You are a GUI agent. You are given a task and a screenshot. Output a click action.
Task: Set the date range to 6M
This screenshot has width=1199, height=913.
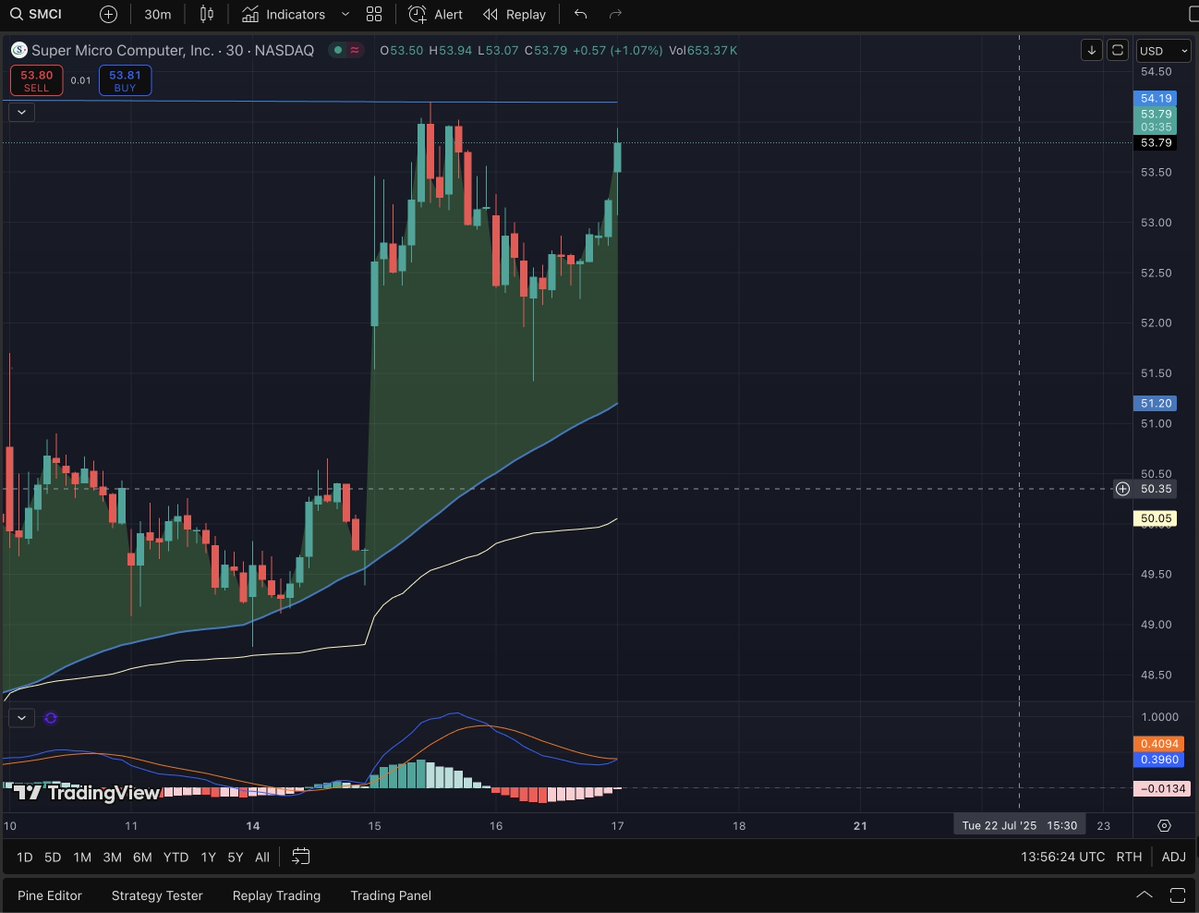point(142,857)
